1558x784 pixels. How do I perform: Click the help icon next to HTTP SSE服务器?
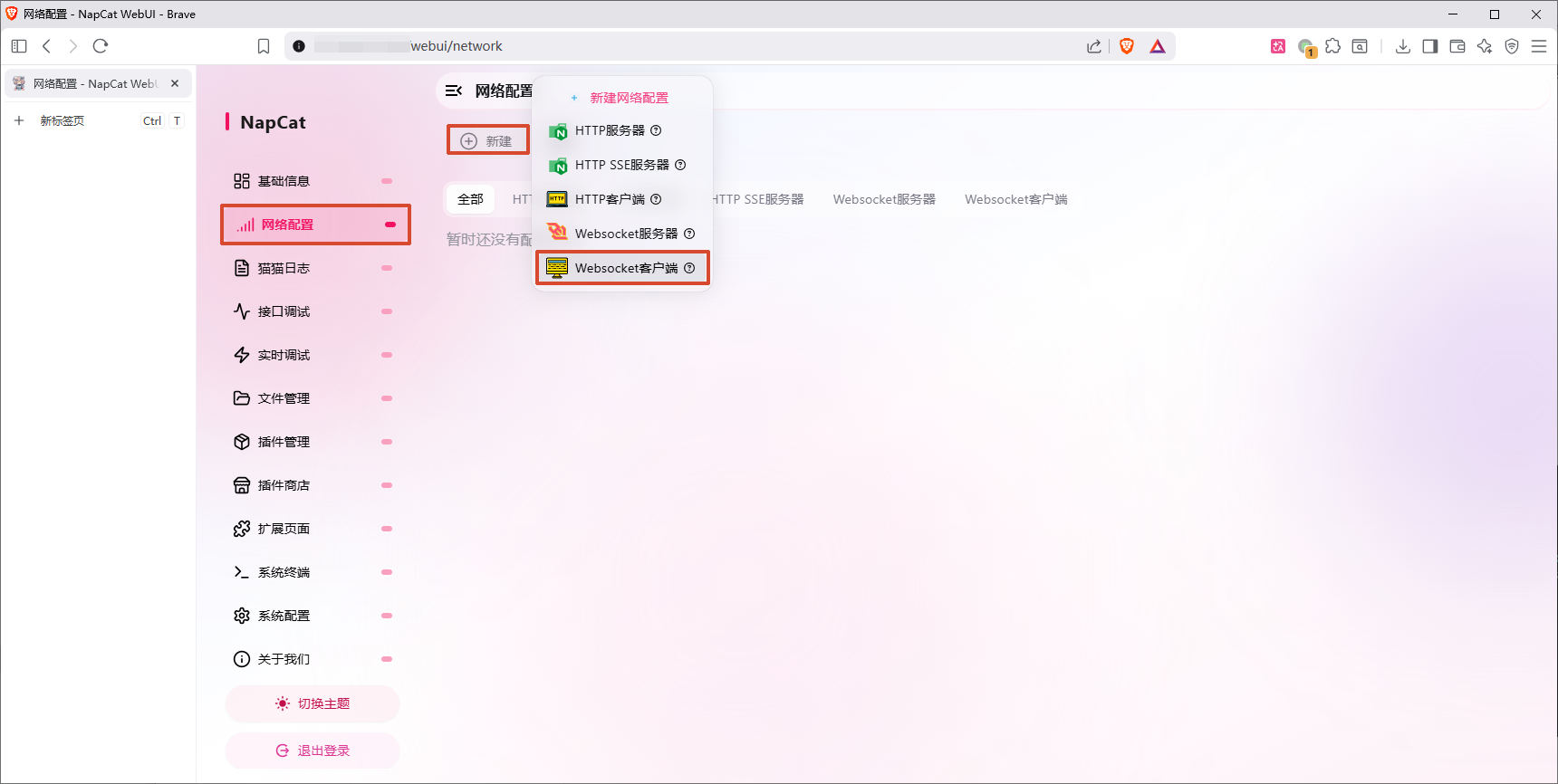680,165
